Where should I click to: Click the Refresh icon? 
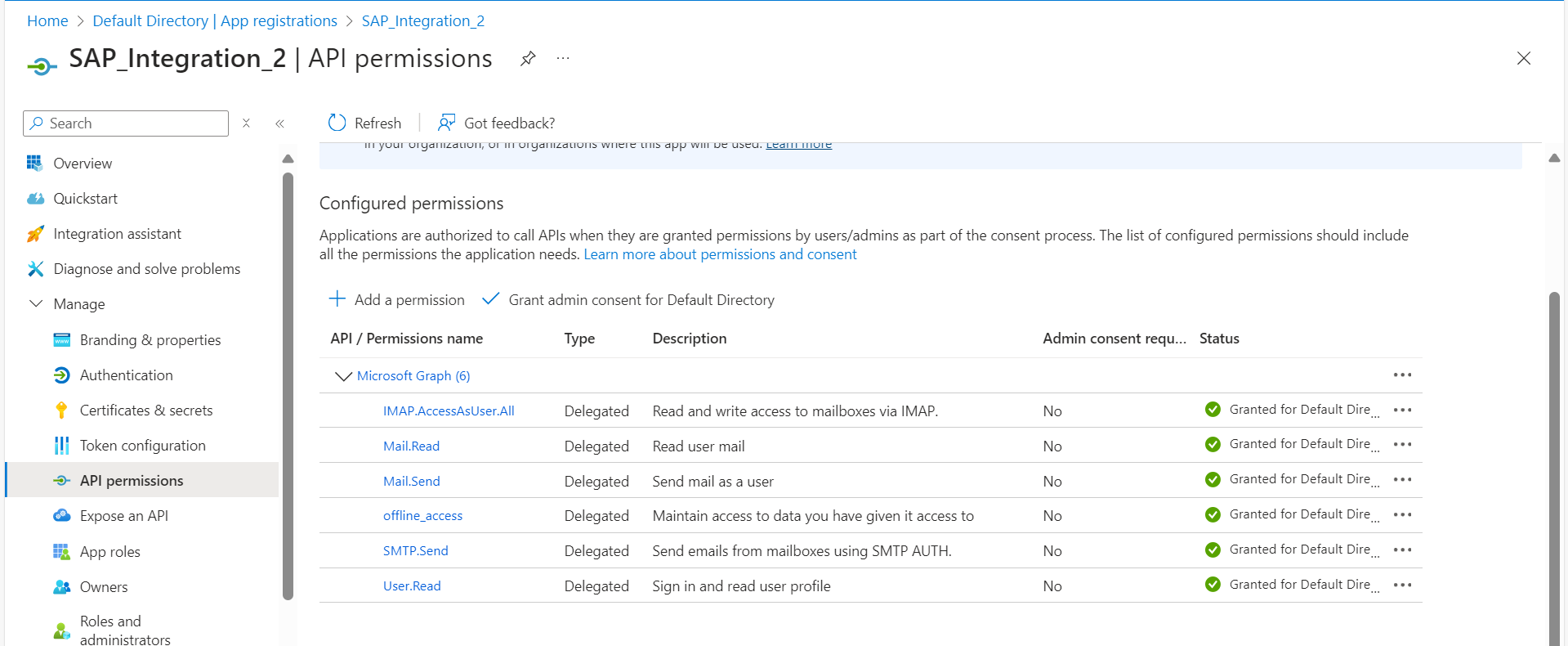337,123
